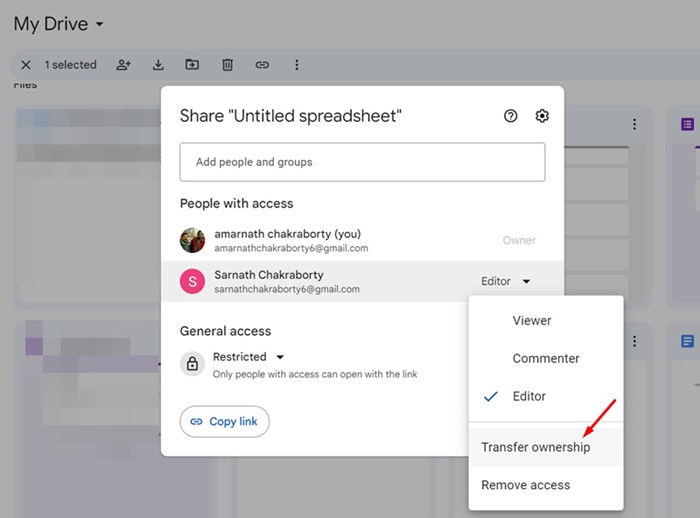Click the get link icon in toolbar
Viewport: 700px width, 518px height.
coord(262,65)
